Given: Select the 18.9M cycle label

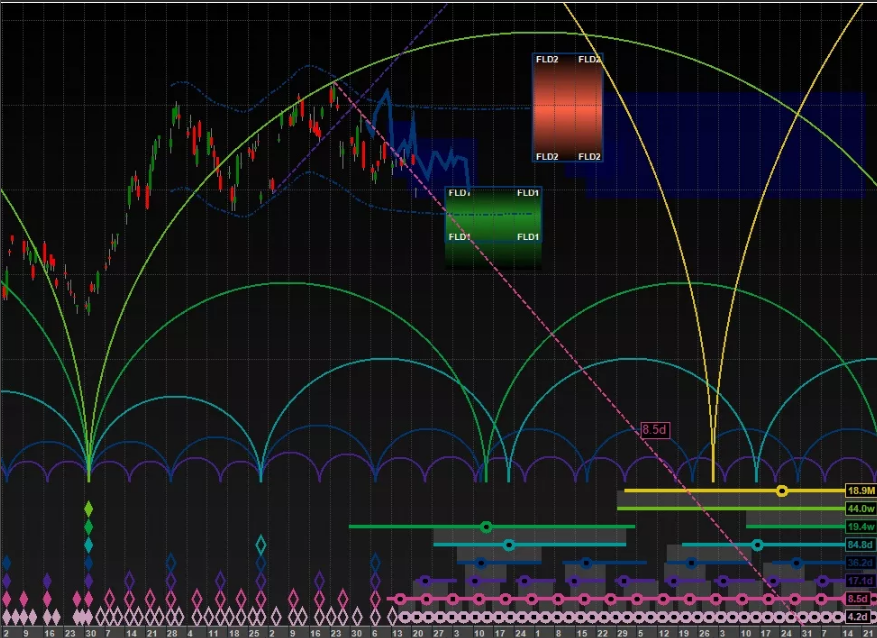Looking at the screenshot, I should [861, 491].
